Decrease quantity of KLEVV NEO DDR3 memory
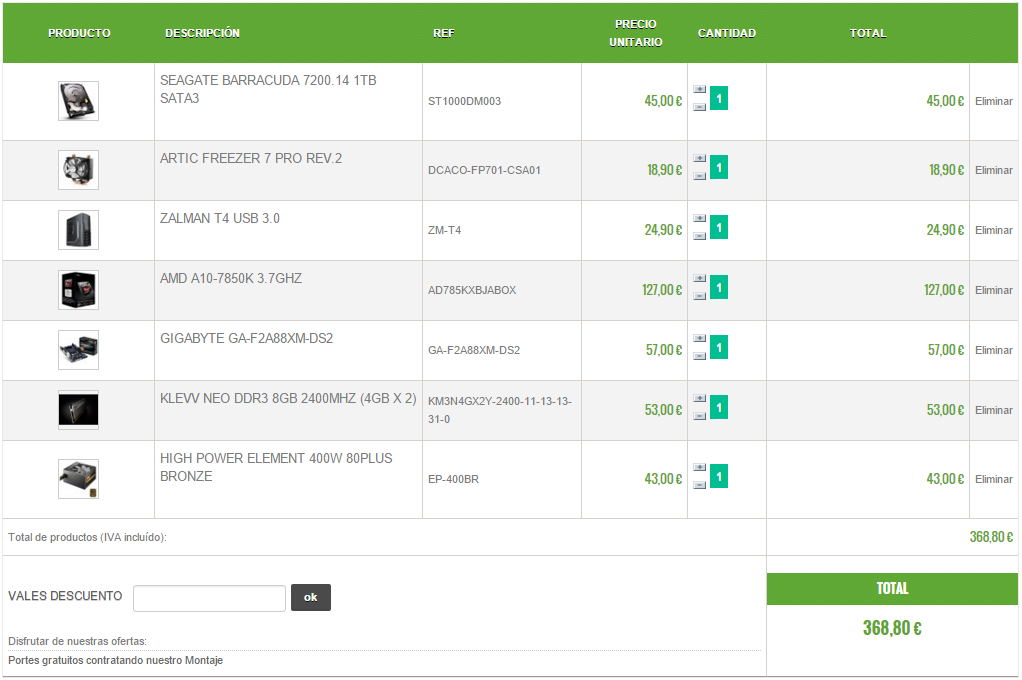The width and height of the screenshot is (1022, 680). tap(699, 416)
